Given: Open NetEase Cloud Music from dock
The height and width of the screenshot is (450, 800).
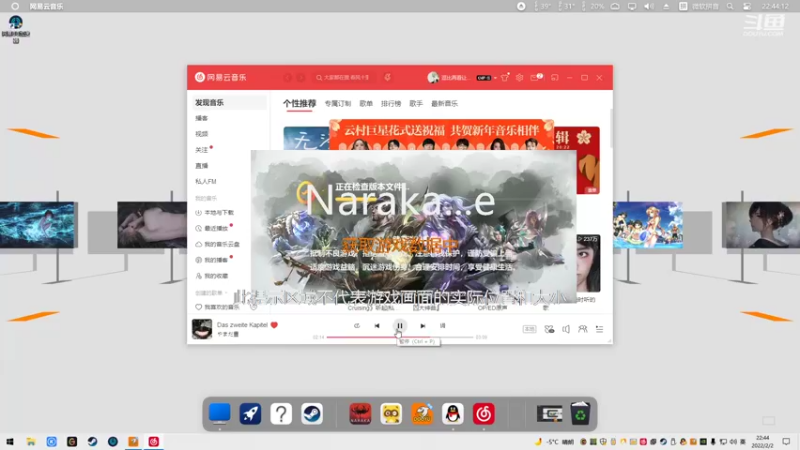Looking at the screenshot, I should 484,413.
